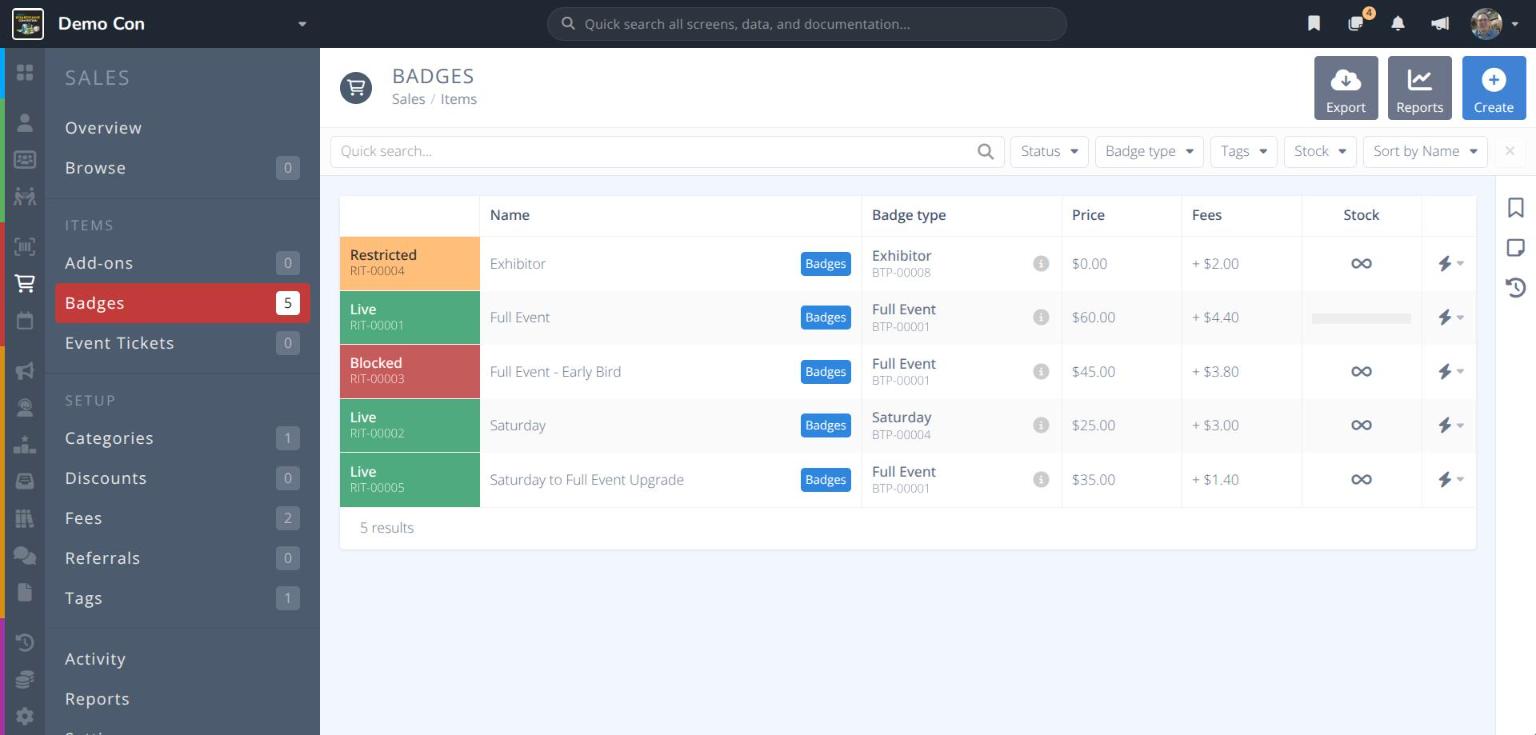Open Fees under Setup
The height and width of the screenshot is (735, 1536).
[x=182, y=518]
